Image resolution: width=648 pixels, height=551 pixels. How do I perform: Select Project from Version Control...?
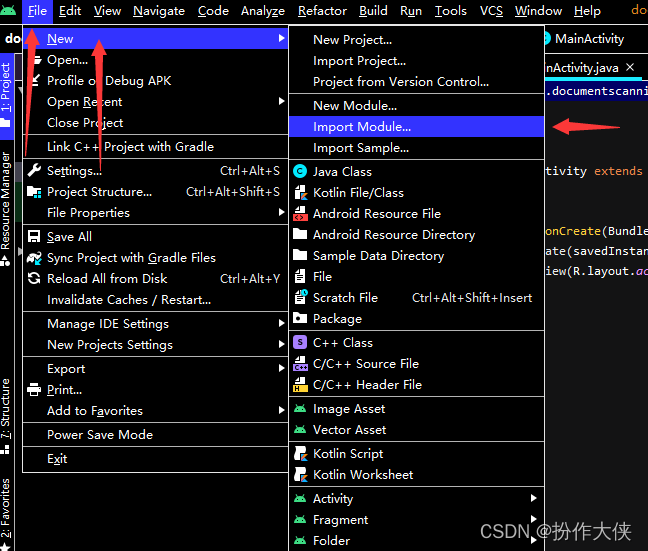click(416, 81)
